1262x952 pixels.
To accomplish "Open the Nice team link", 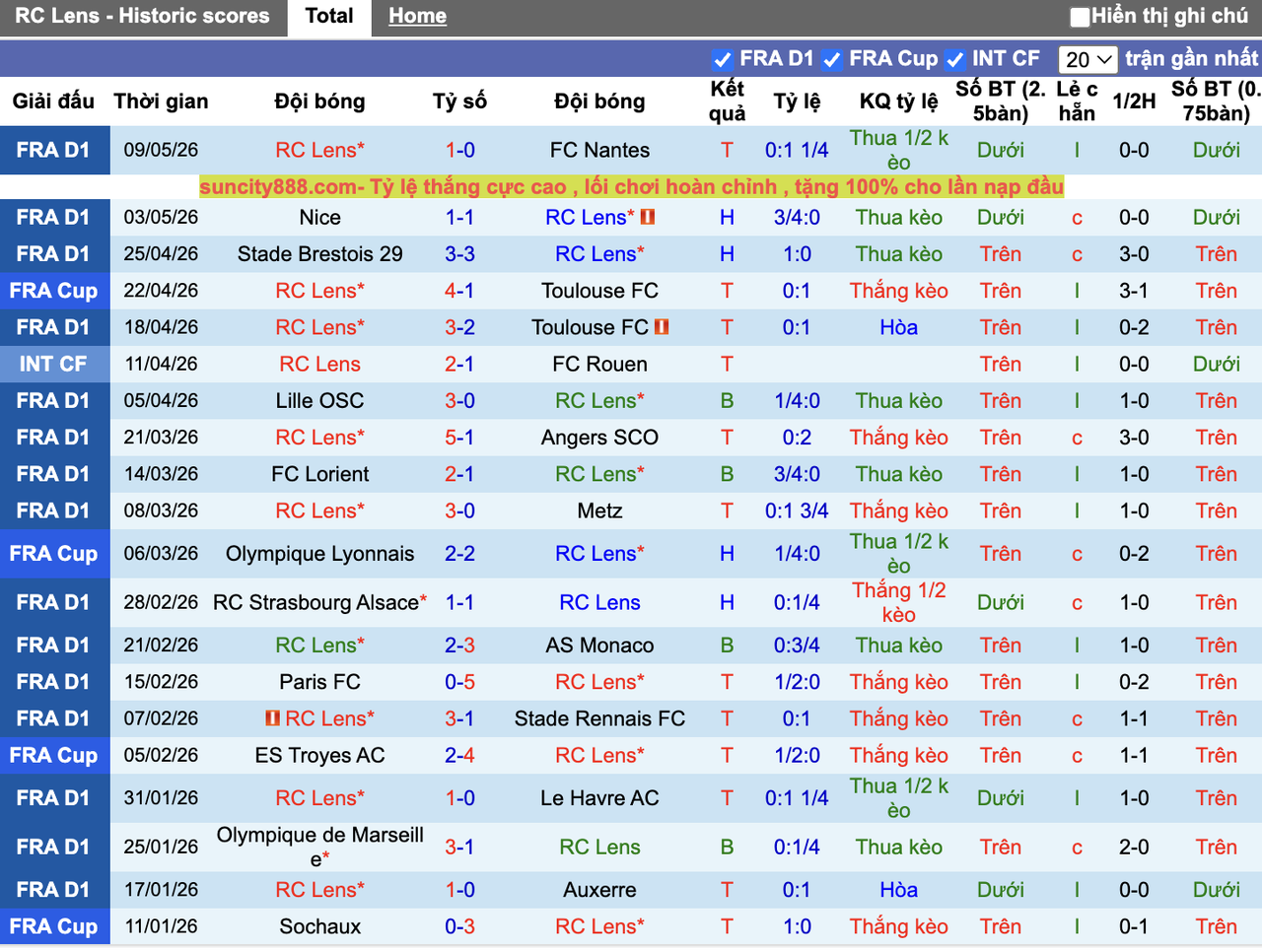I will (319, 217).
